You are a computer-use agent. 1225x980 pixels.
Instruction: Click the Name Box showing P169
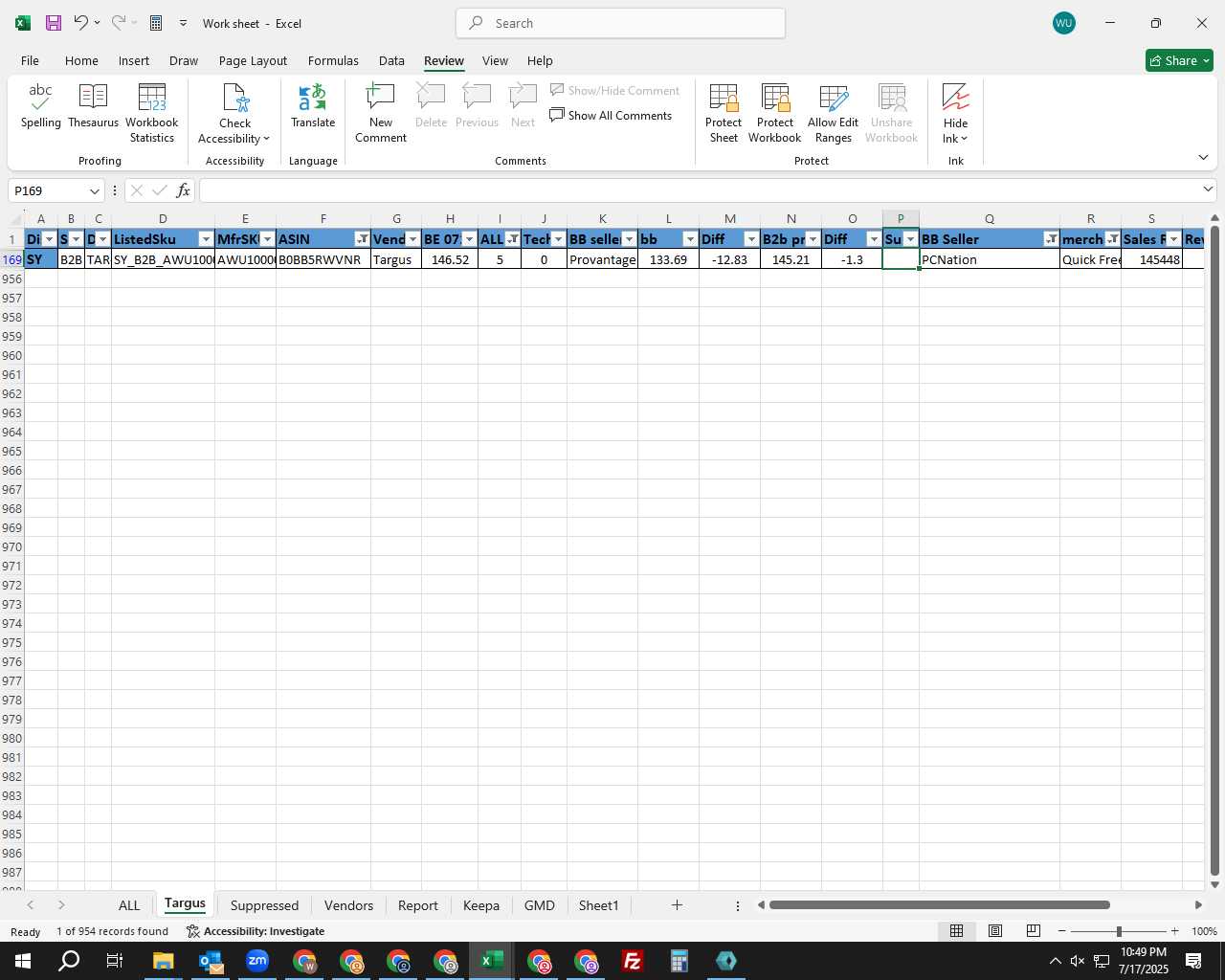[48, 190]
